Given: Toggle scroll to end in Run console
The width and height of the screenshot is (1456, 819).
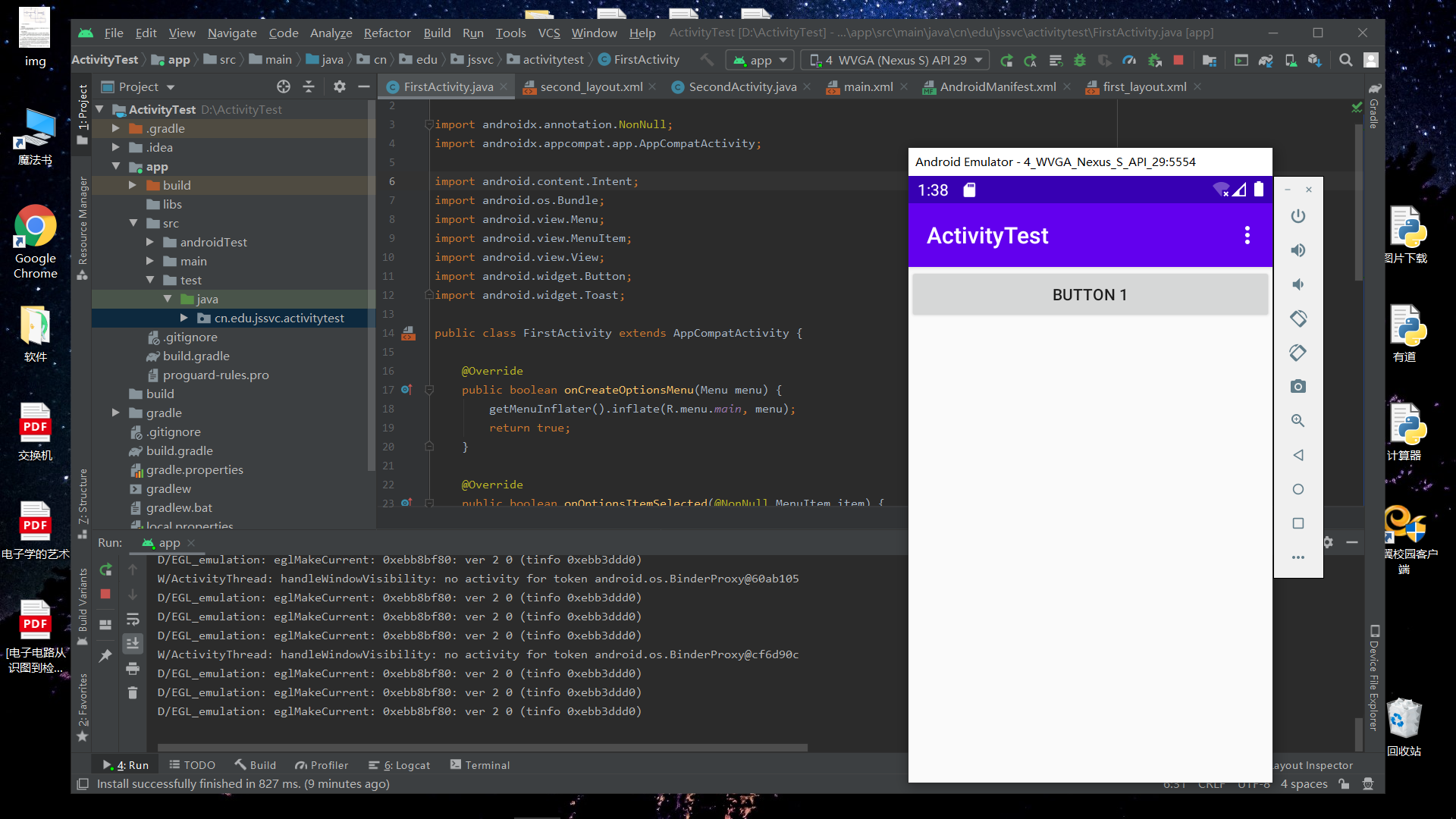Looking at the screenshot, I should coord(133,643).
